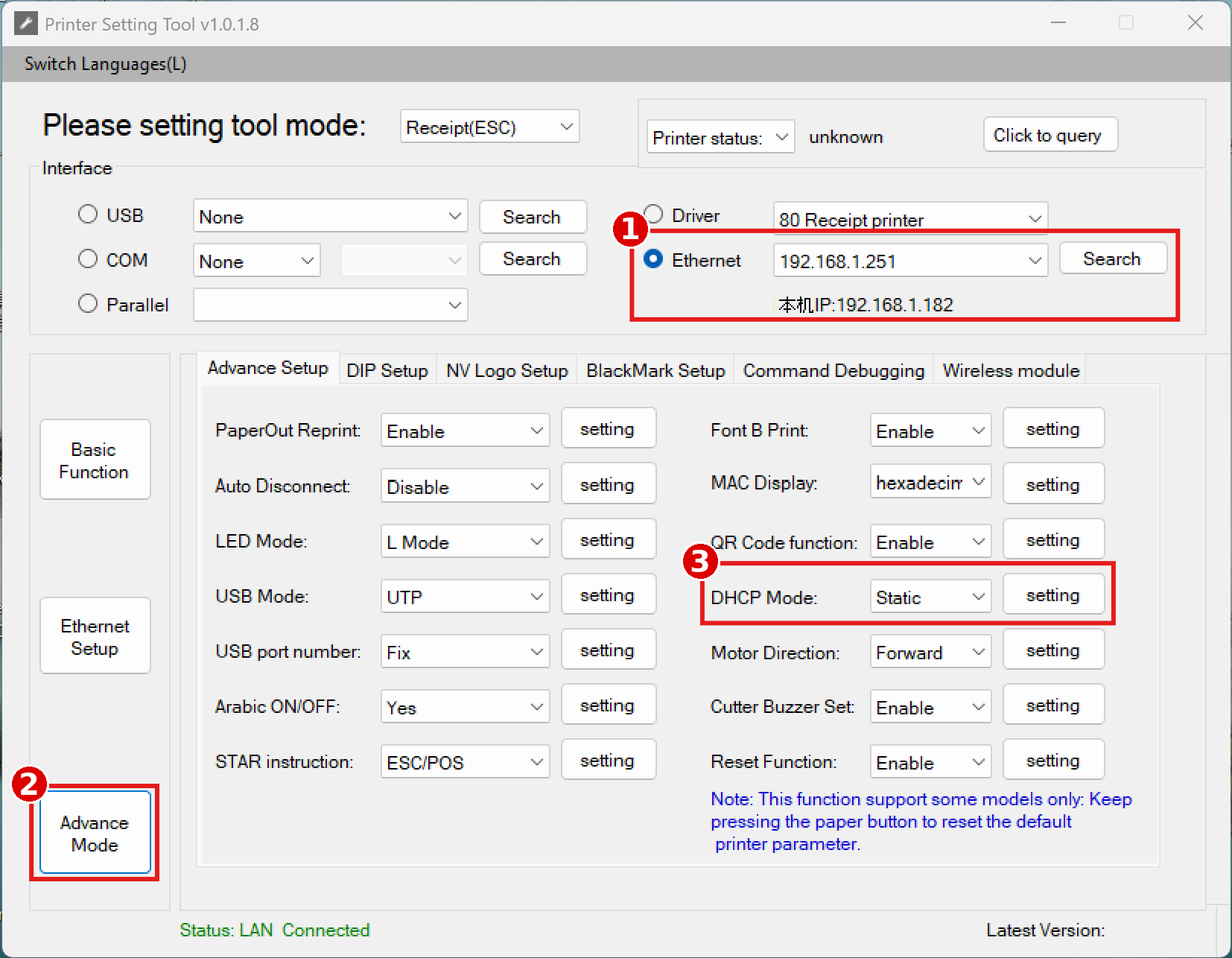Select the USB interface radio button
The image size is (1232, 958).
point(88,215)
